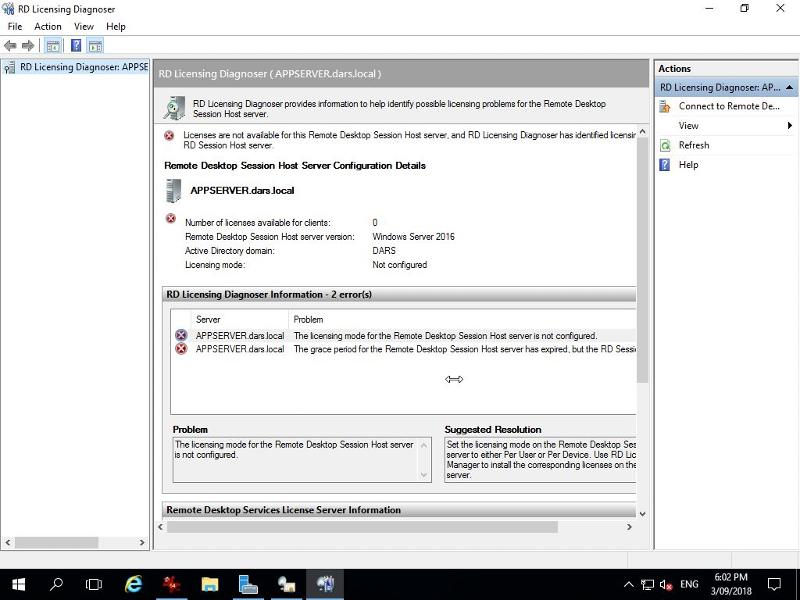Click Problem box scroll up arrow
Viewport: 800px width, 600px height.
[x=423, y=445]
